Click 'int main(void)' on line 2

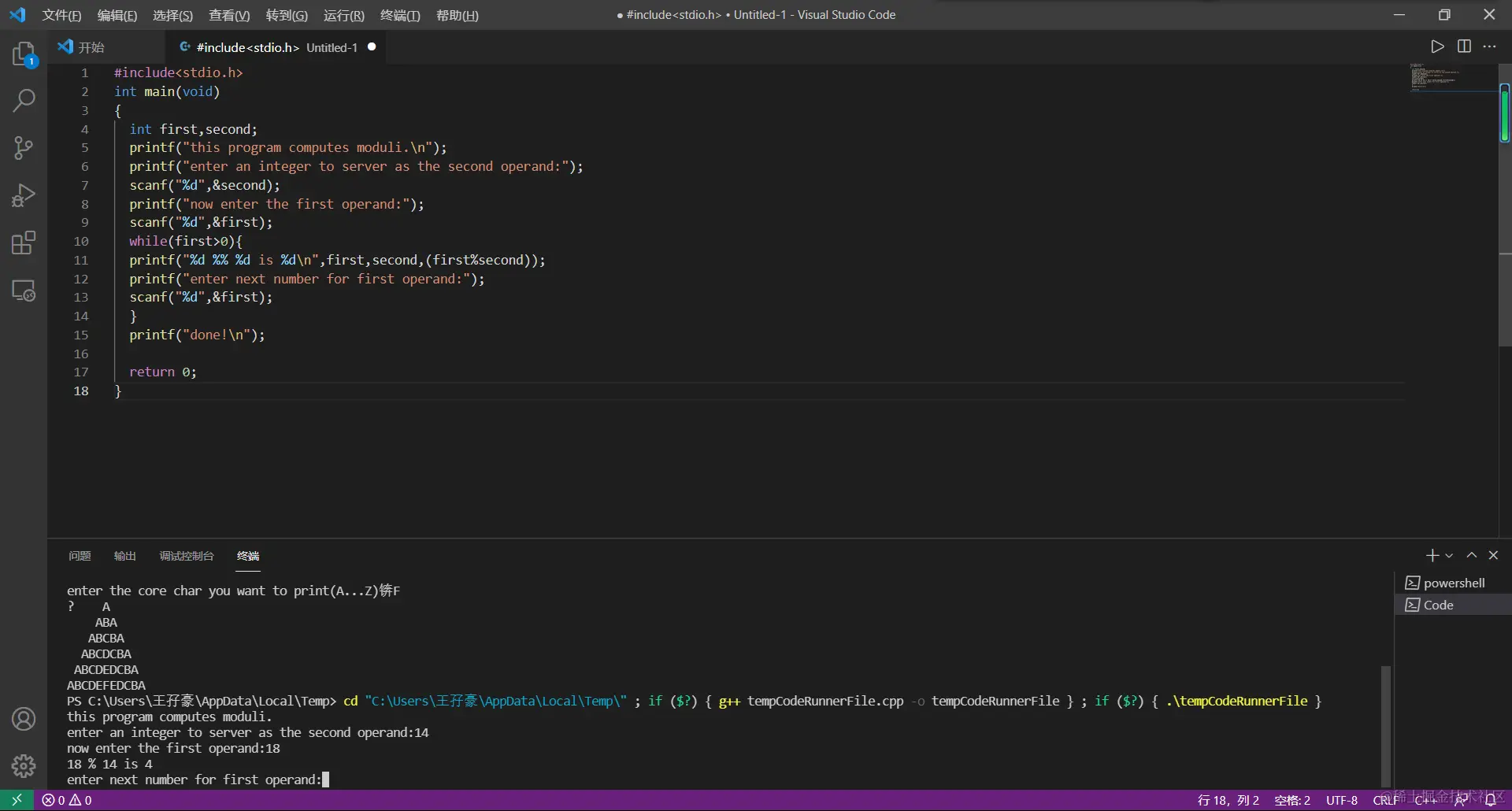coord(167,91)
